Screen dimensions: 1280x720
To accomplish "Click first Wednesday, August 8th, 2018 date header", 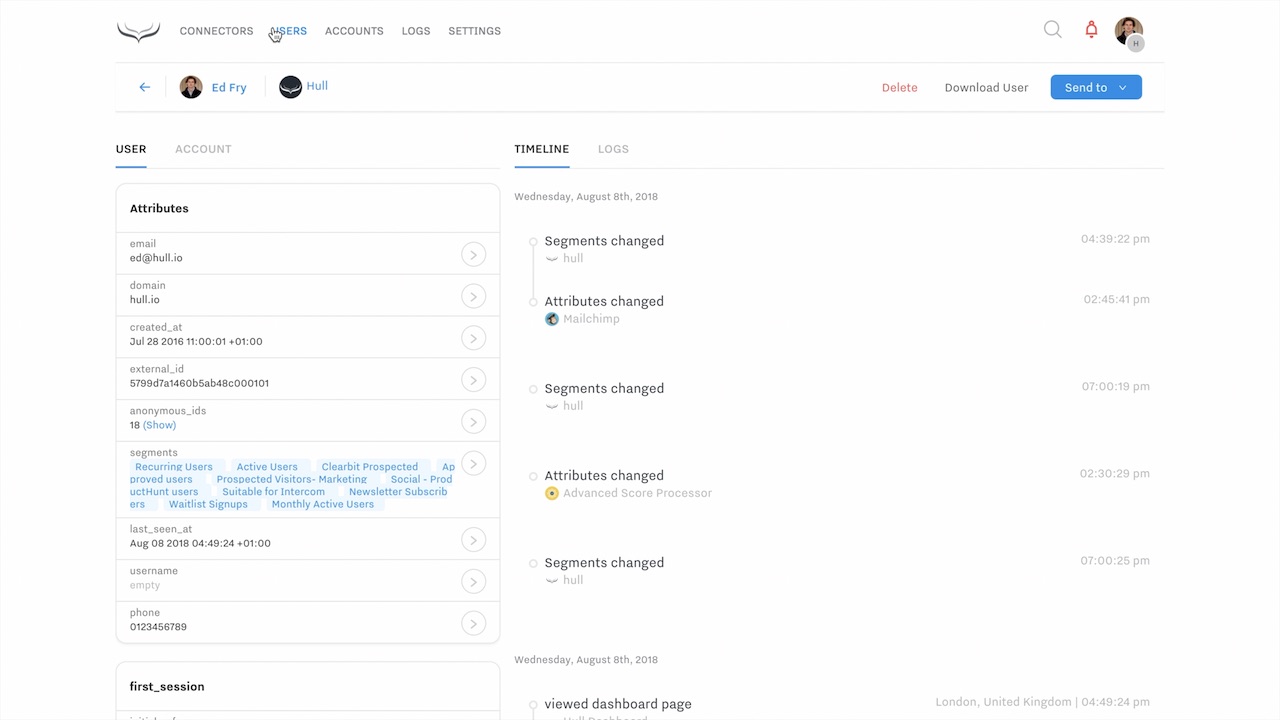I will click(x=586, y=197).
